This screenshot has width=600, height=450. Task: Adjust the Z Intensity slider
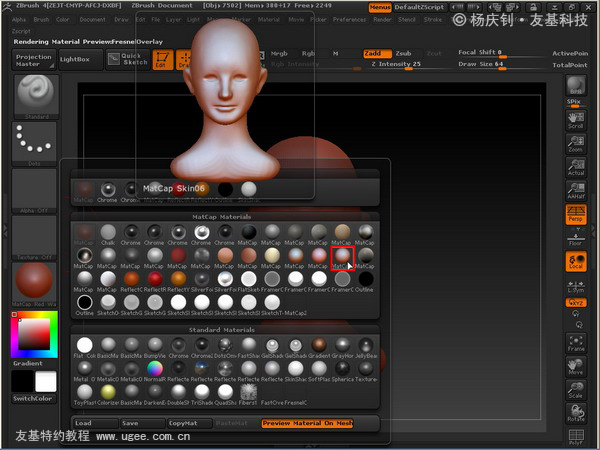click(409, 65)
